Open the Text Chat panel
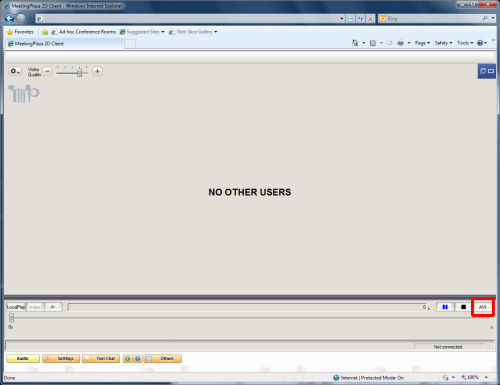 tap(101, 359)
